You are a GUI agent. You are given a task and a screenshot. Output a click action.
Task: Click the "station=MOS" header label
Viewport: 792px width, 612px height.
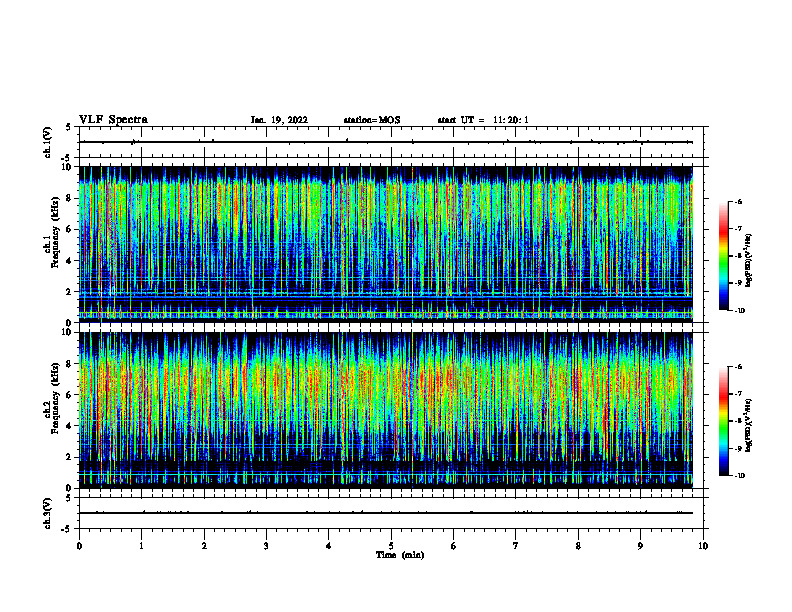click(372, 120)
